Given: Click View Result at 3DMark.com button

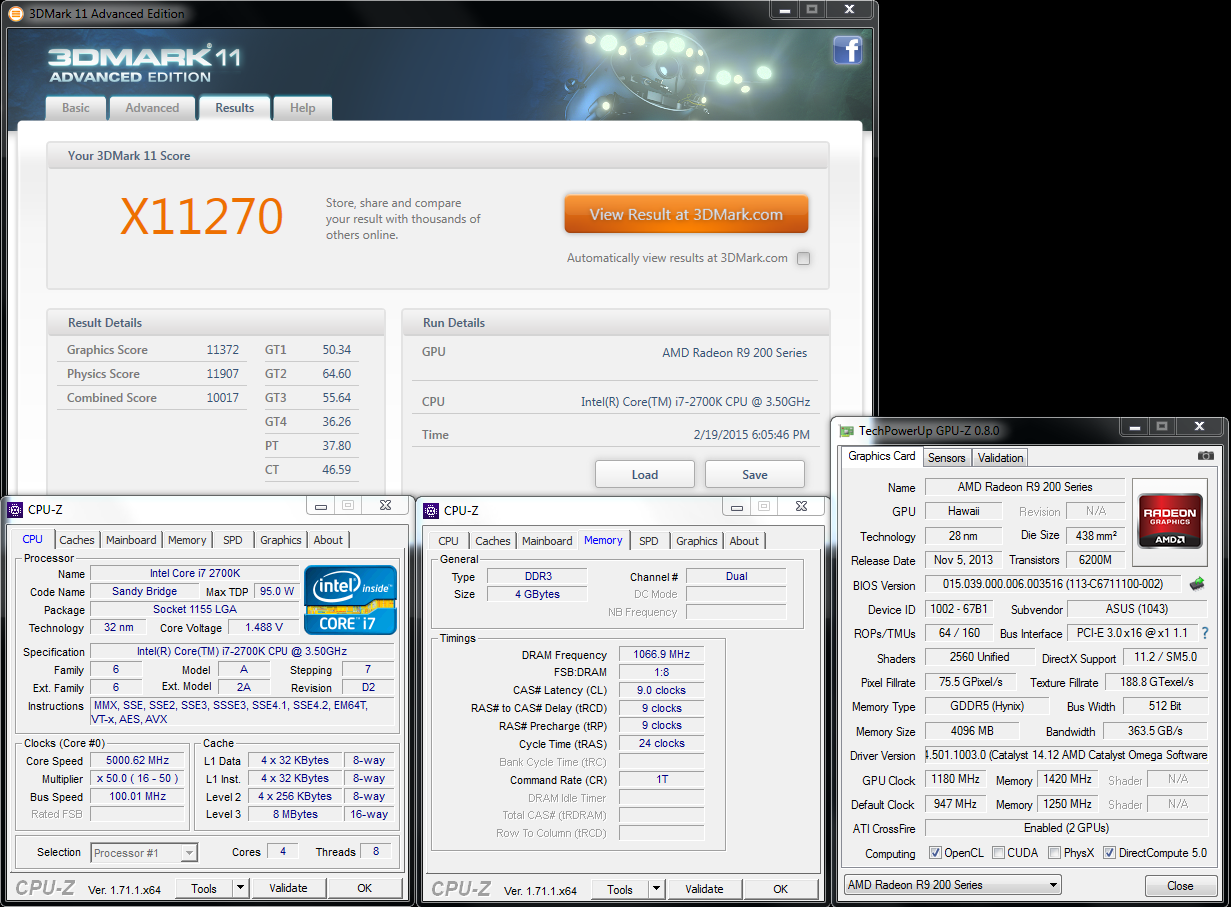Looking at the screenshot, I should tap(686, 214).
